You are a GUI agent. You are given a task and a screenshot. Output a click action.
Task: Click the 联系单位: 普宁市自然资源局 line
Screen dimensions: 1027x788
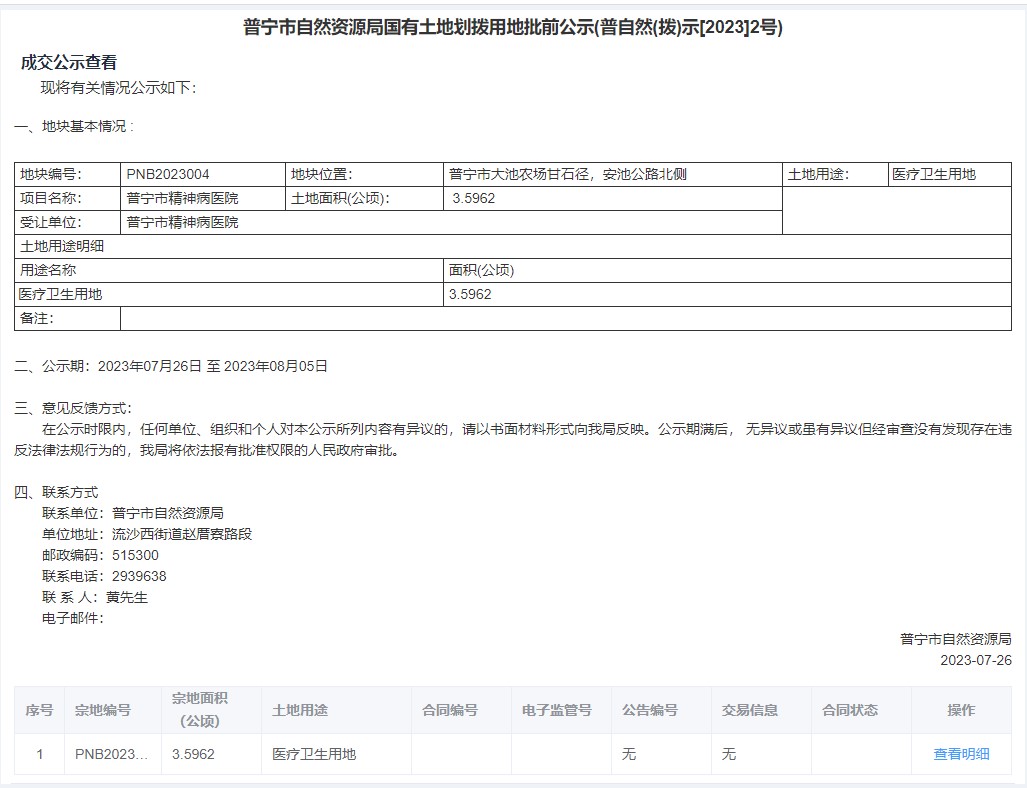pos(133,513)
